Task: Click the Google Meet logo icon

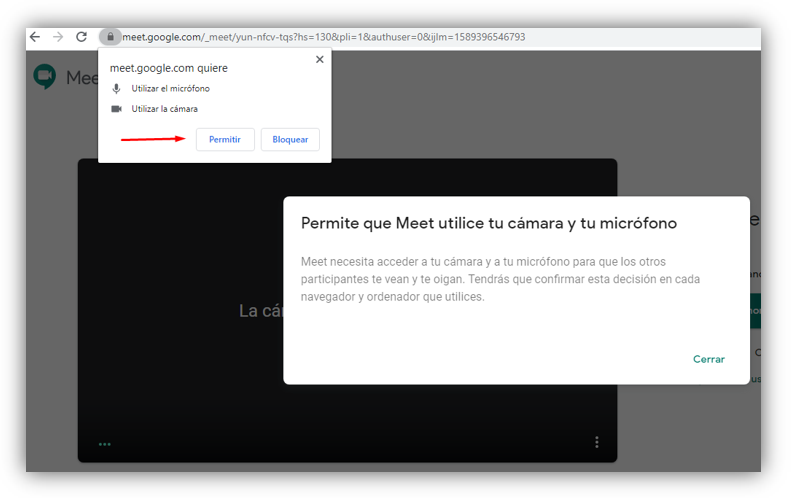Action: [x=45, y=77]
